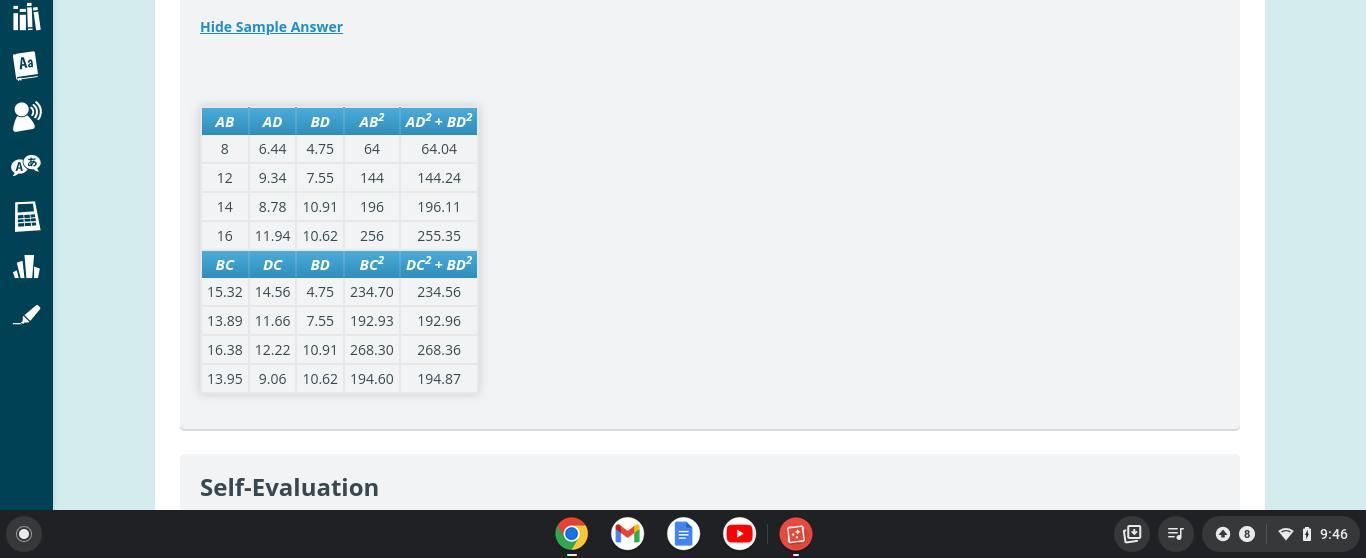Select the 64.04 table cell
This screenshot has width=1366, height=558.
[x=439, y=149]
